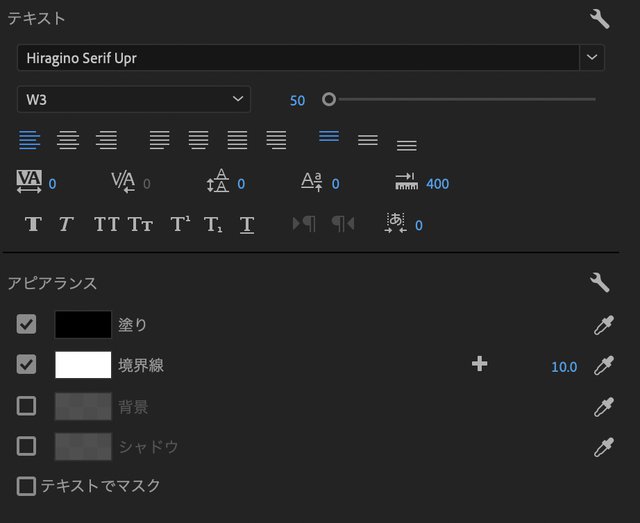Image resolution: width=640 pixels, height=523 pixels.
Task: Center align the text
Action: click(68, 140)
